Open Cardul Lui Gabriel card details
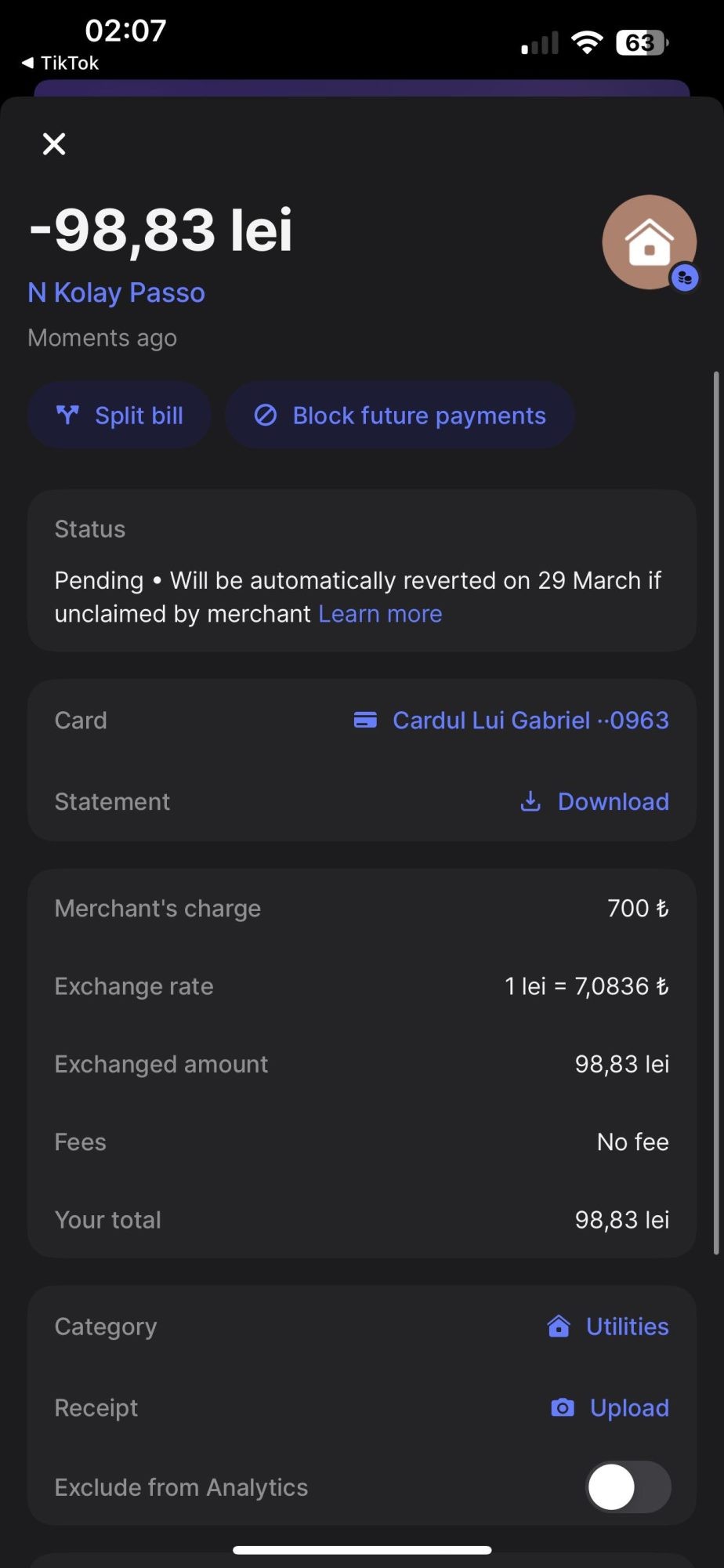 530,720
